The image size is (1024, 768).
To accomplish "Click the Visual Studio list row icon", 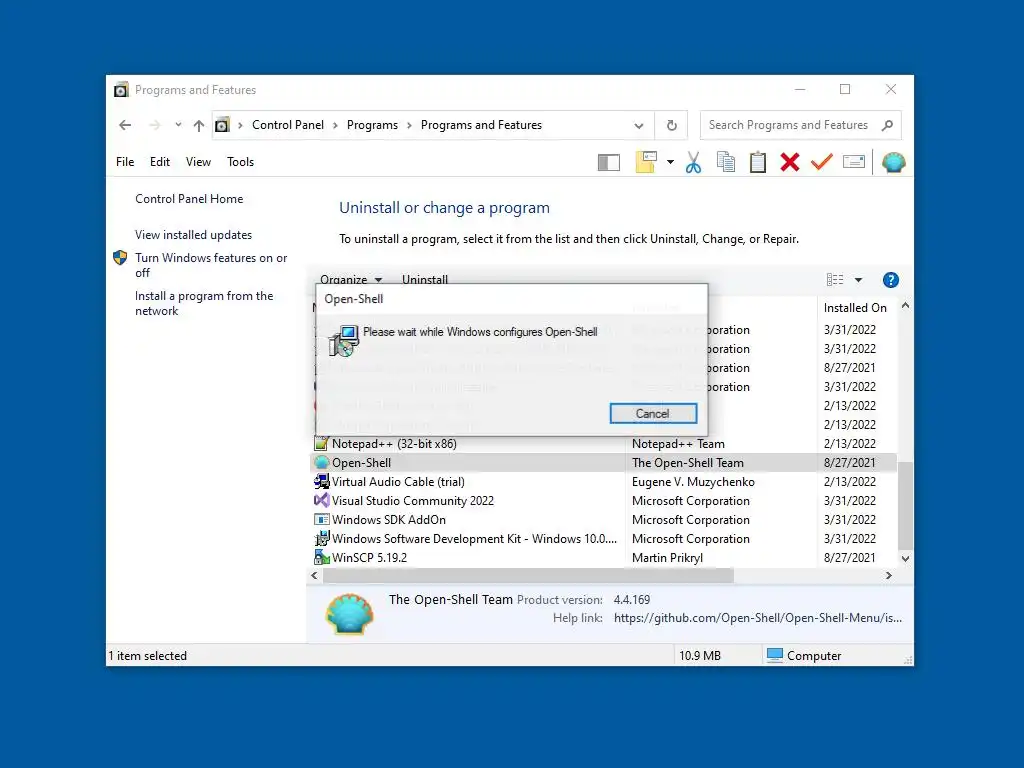I will (321, 500).
